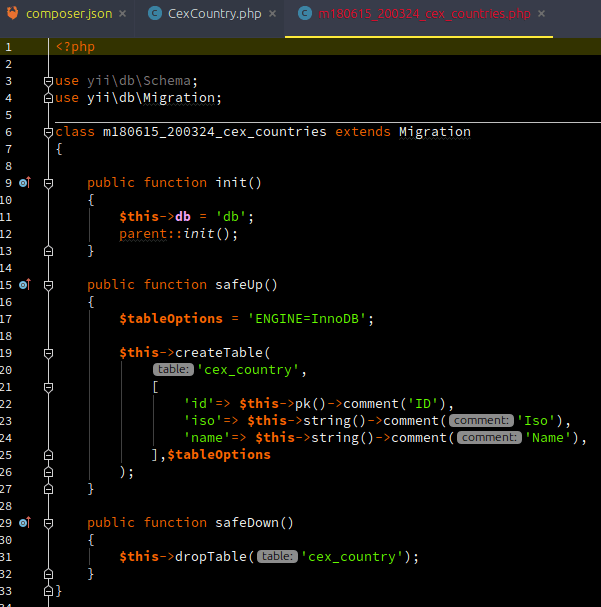Image resolution: width=601 pixels, height=607 pixels.
Task: Close the m180615_200324_cex_countries.php tab
Action: pyautogui.click(x=541, y=14)
